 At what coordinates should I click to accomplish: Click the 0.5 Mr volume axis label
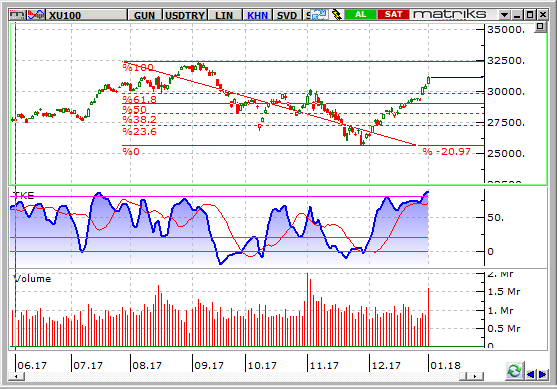tap(504, 329)
